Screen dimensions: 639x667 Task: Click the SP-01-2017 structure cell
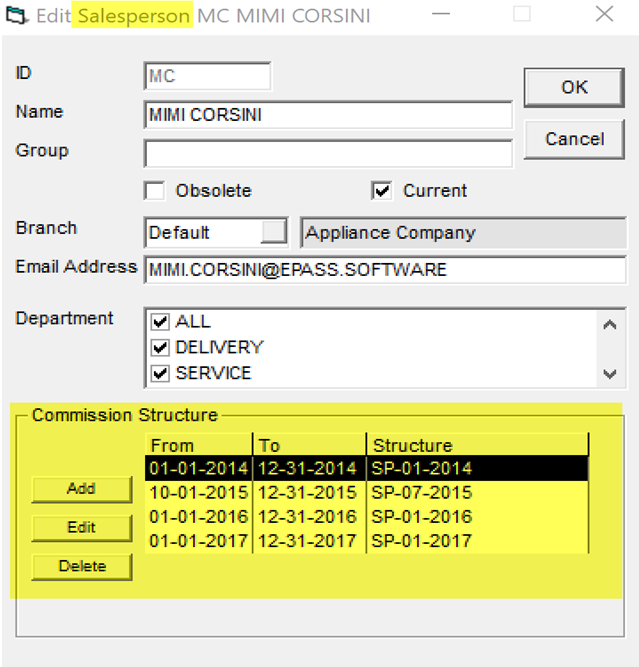[477, 541]
